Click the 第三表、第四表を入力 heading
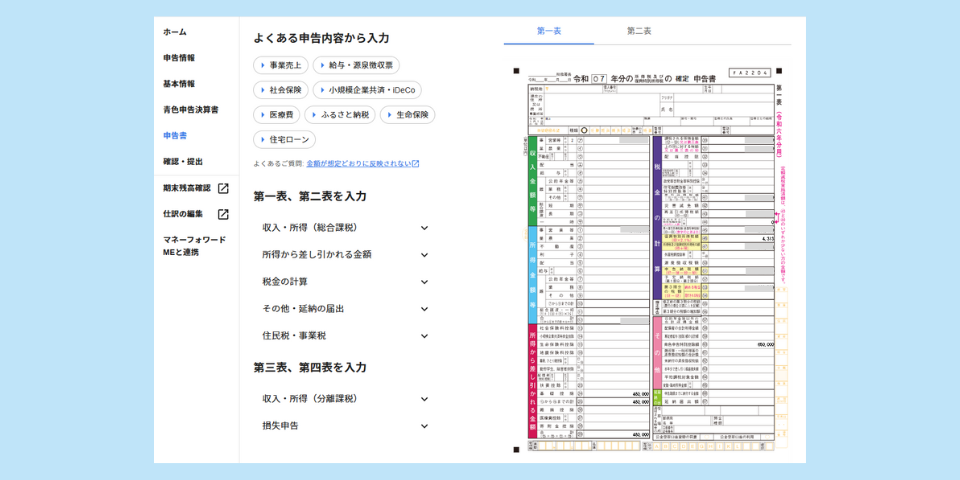960x480 pixels. coord(310,367)
